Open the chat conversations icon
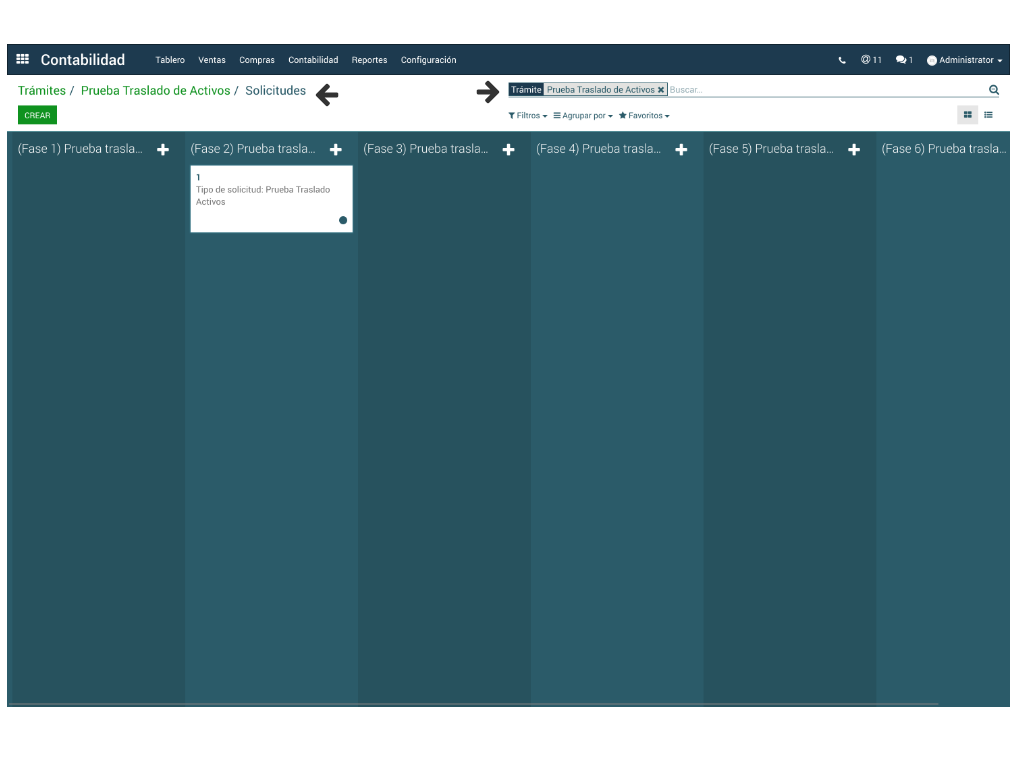Image resolution: width=1023 pixels, height=767 pixels. tap(904, 60)
